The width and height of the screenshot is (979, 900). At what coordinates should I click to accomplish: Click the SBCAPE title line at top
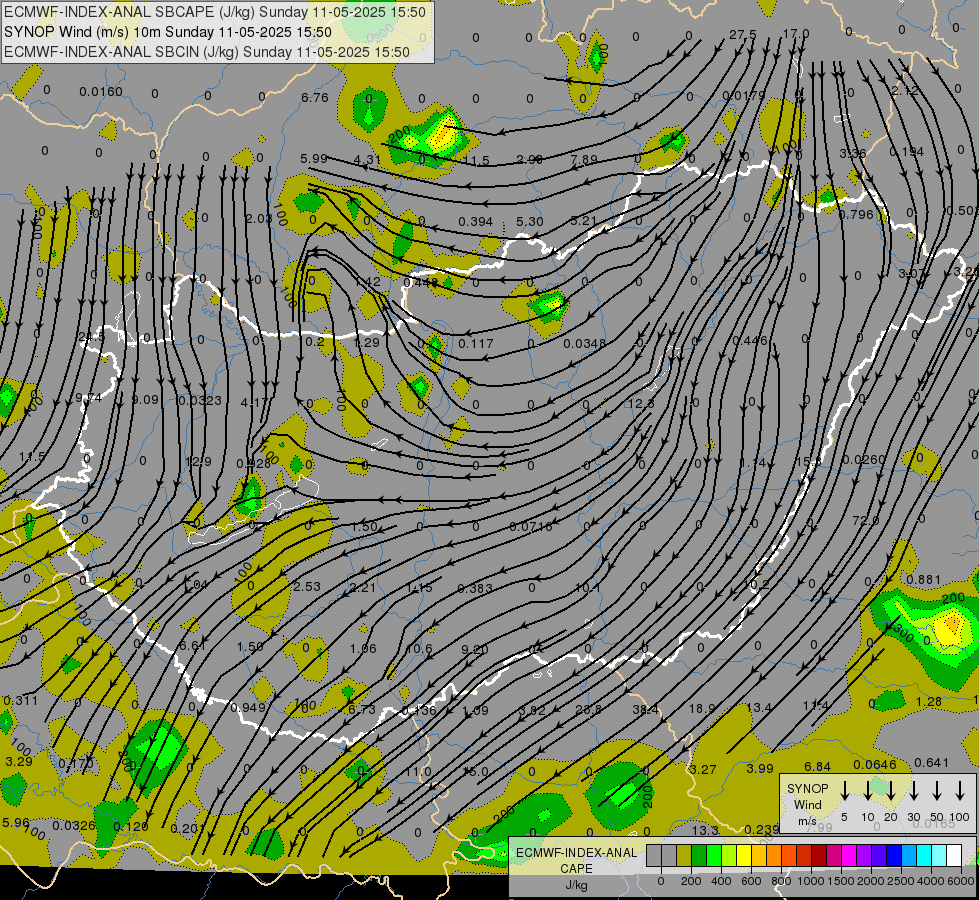(x=215, y=12)
